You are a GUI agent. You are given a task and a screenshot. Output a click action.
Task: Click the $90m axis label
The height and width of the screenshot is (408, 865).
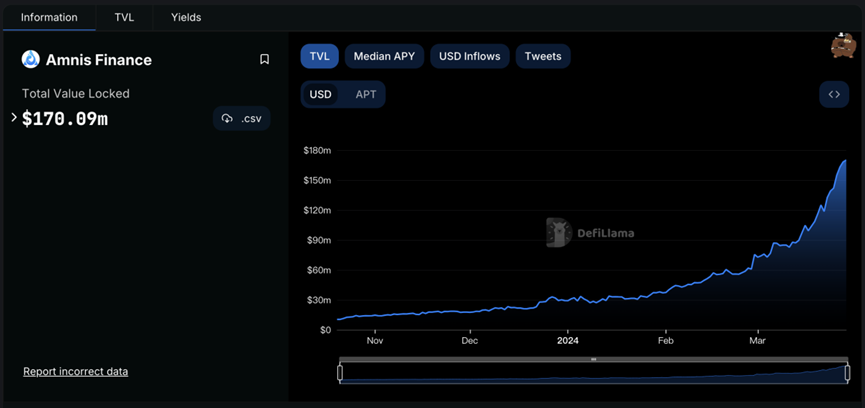(319, 240)
